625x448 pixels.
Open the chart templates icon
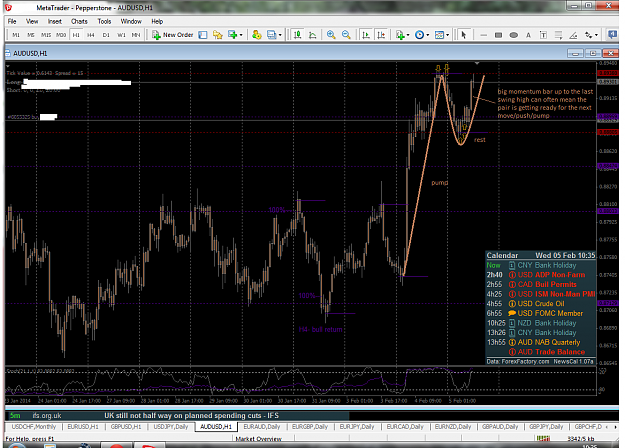pyautogui.click(x=439, y=35)
